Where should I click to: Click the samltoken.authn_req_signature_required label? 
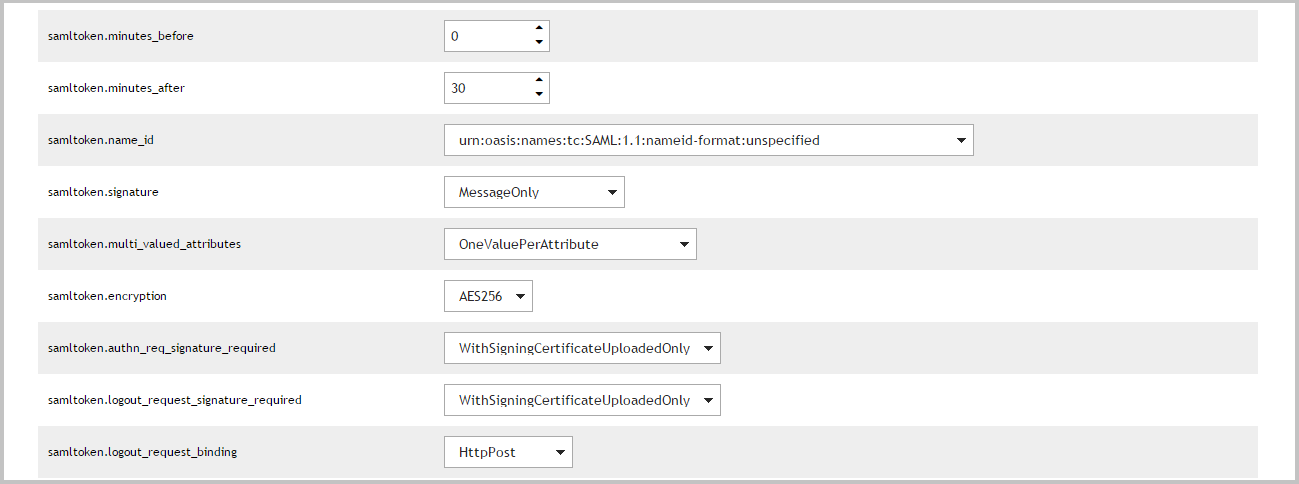(162, 348)
